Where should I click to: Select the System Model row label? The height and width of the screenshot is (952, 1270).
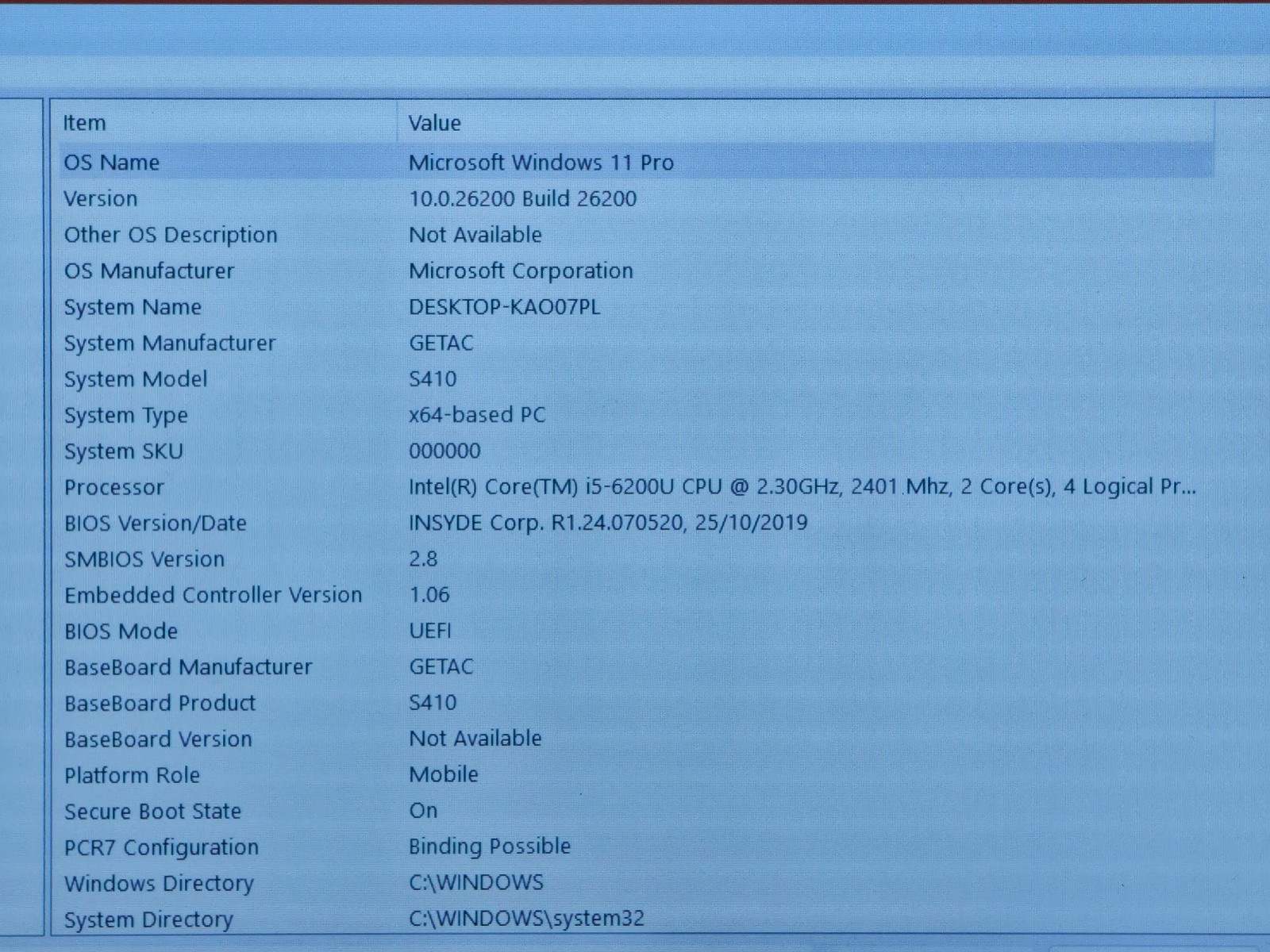point(136,379)
